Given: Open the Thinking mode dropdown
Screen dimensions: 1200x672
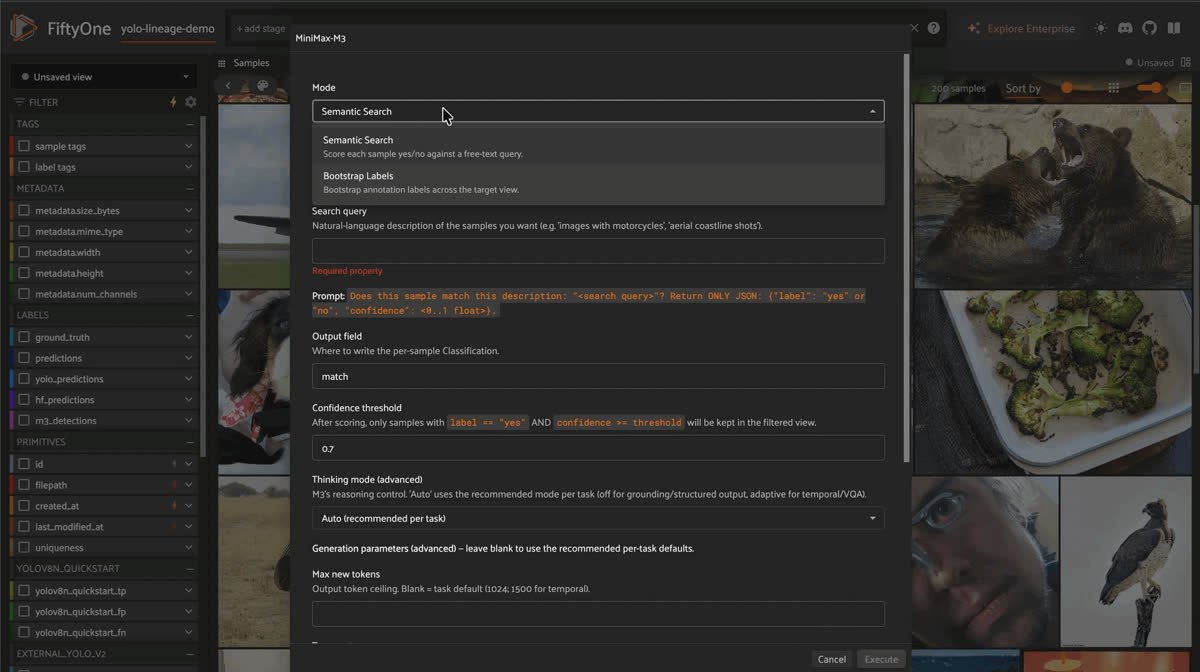Looking at the screenshot, I should [x=598, y=518].
